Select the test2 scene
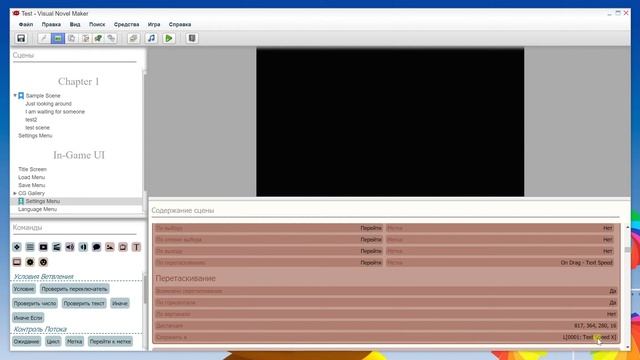The height and width of the screenshot is (360, 640). pos(31,120)
